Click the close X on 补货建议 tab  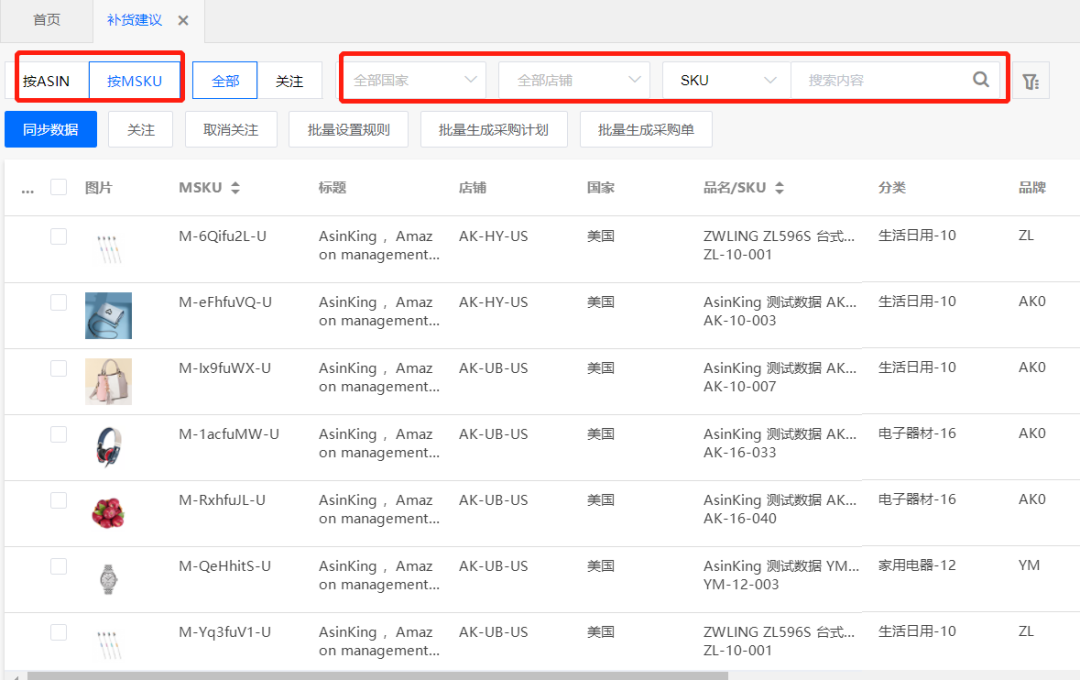(183, 20)
